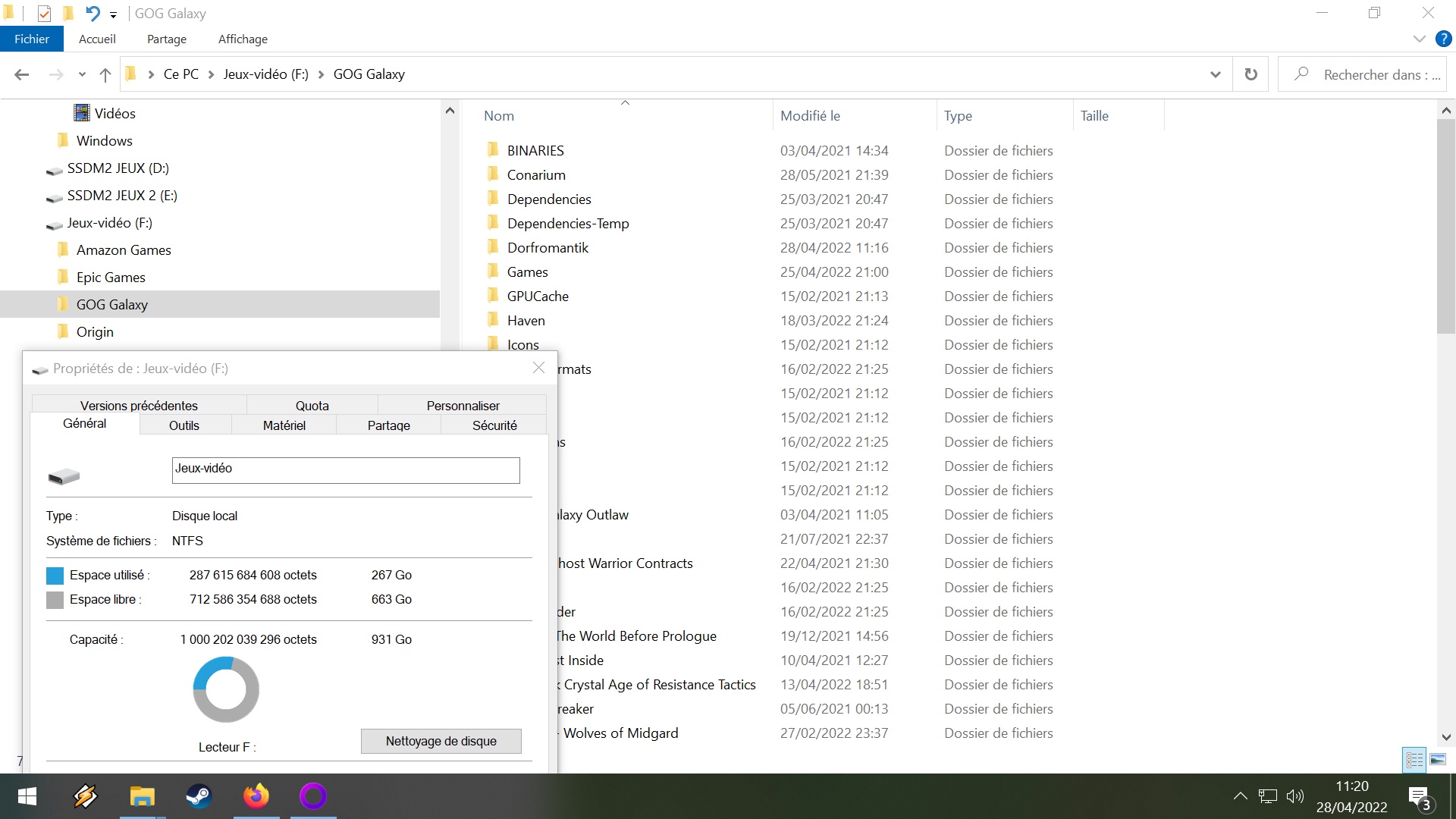Select the Dependencies-Temp folder icon

pos(494,222)
